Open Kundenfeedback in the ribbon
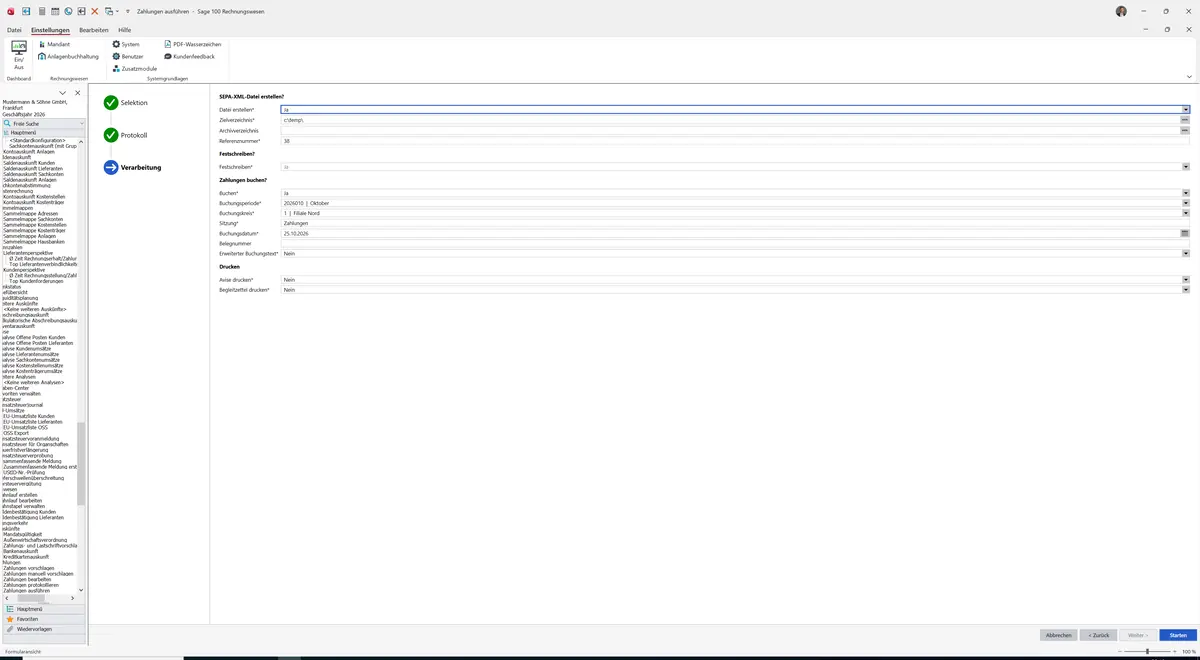The width and height of the screenshot is (1200, 660). click(x=189, y=56)
